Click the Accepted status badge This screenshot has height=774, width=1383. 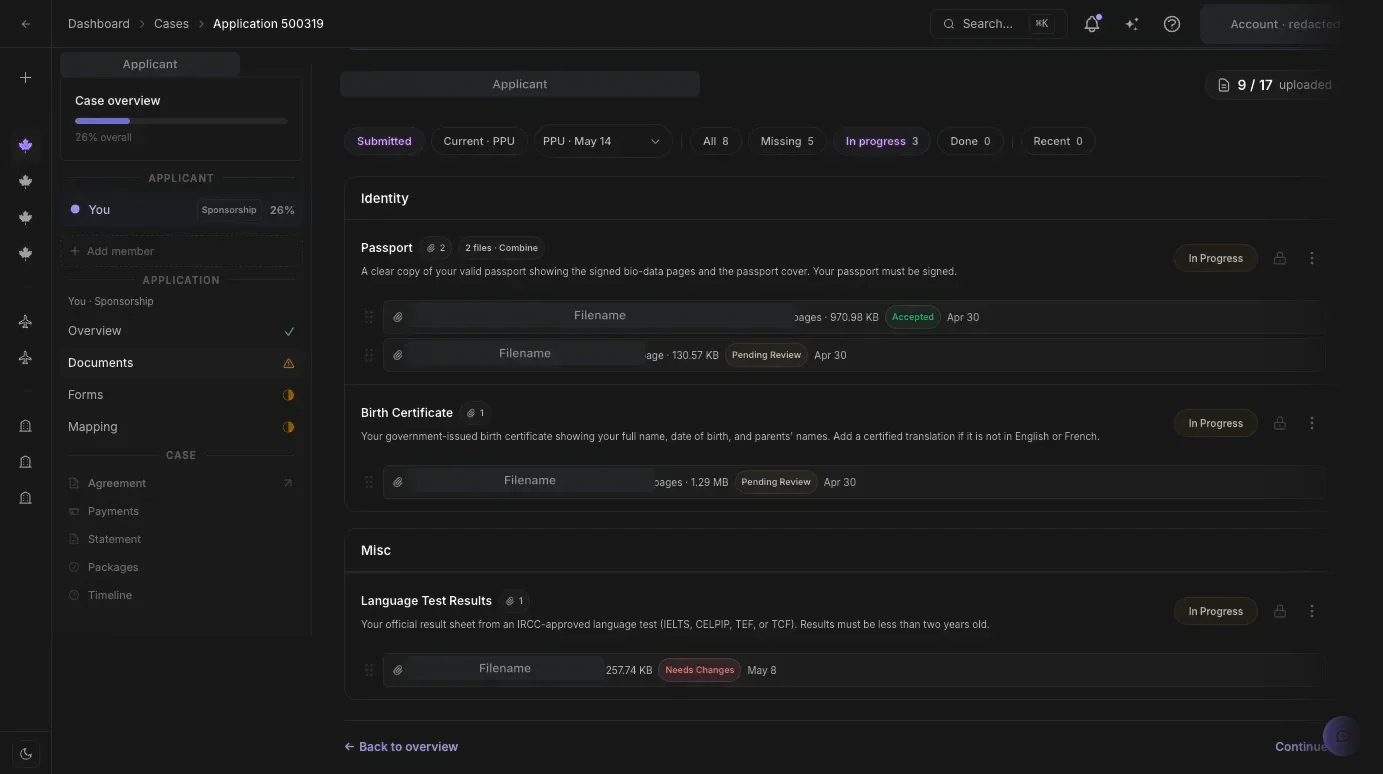pos(913,317)
